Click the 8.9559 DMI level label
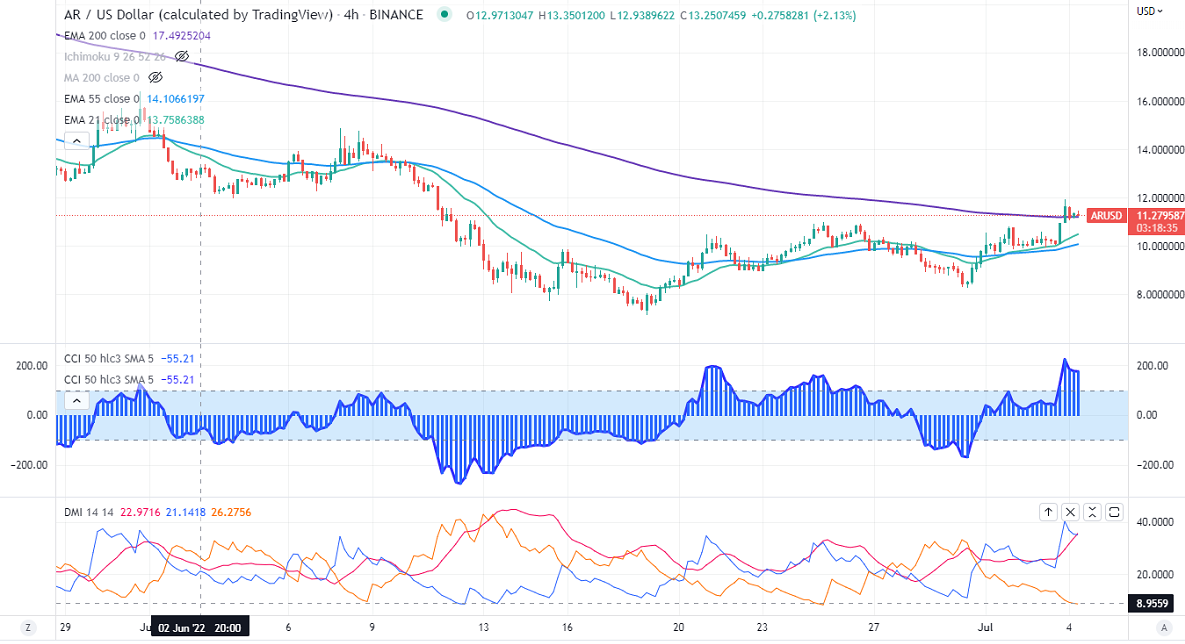This screenshot has height=644, width=1185. pos(1152,603)
